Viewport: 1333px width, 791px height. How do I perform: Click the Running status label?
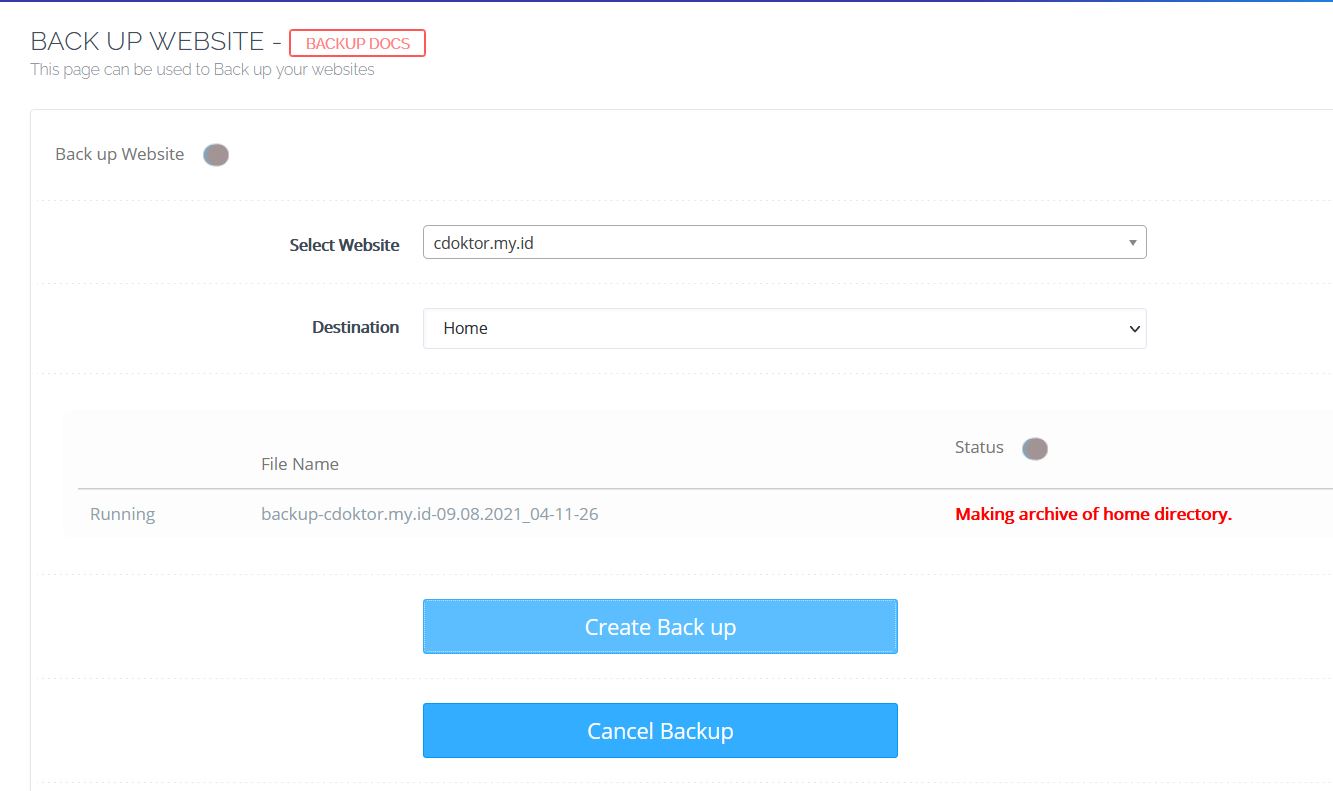122,513
